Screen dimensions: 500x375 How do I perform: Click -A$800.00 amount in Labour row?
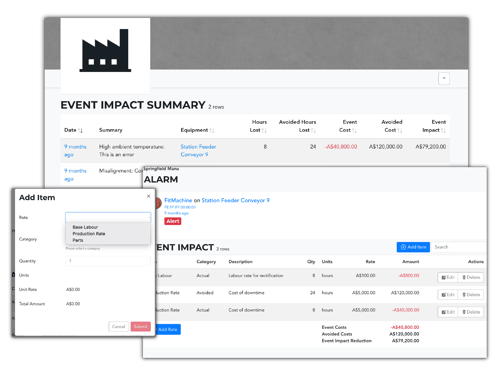click(x=409, y=276)
